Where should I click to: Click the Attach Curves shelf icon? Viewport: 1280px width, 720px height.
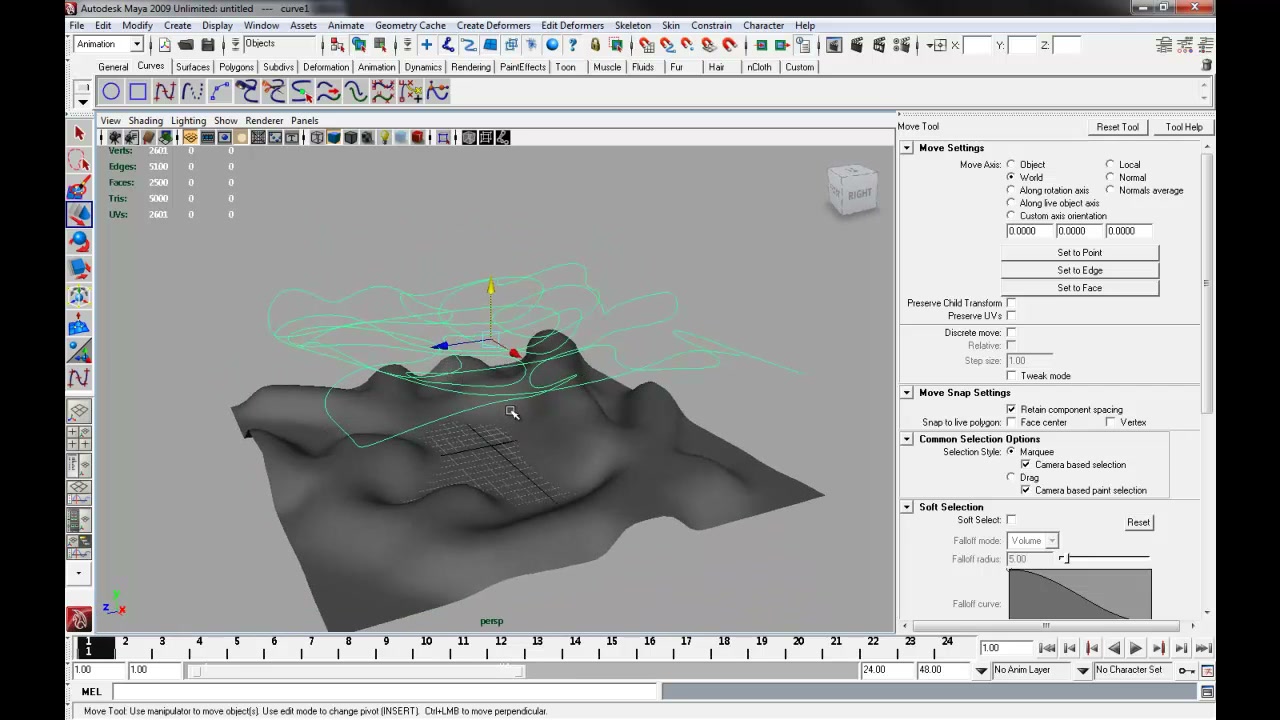point(246,92)
